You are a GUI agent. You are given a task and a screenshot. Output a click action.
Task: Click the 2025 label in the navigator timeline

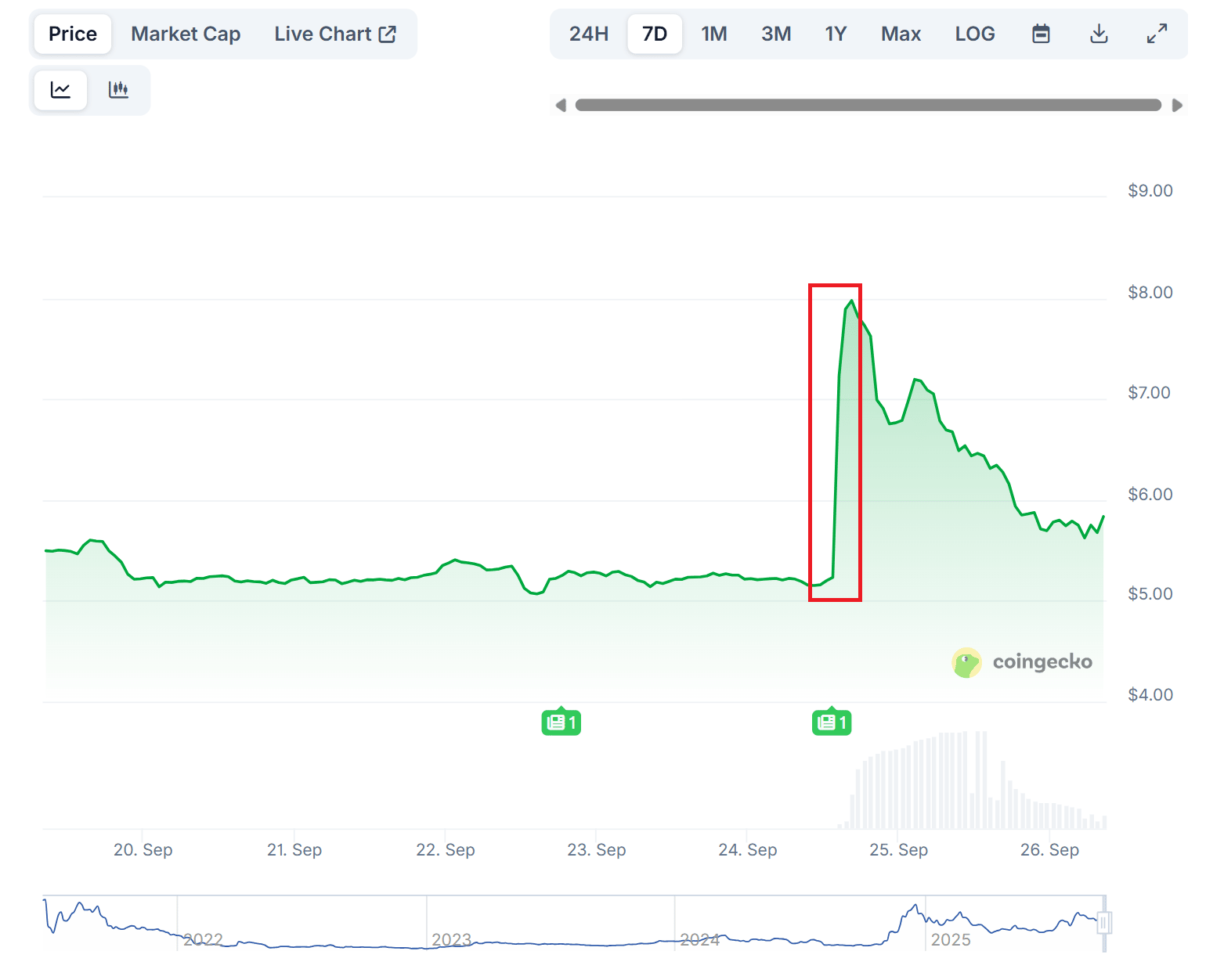tap(951, 939)
